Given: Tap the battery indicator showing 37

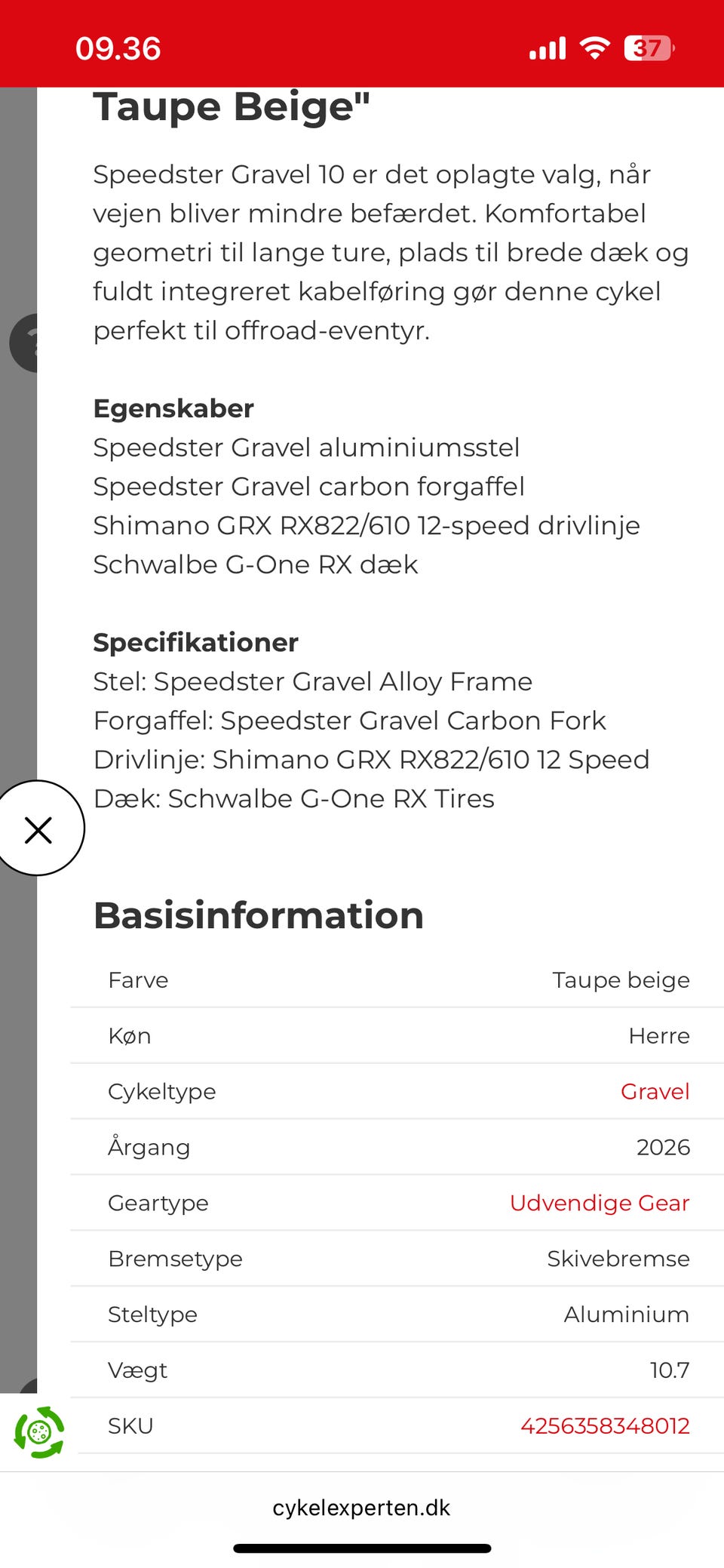Looking at the screenshot, I should [649, 48].
